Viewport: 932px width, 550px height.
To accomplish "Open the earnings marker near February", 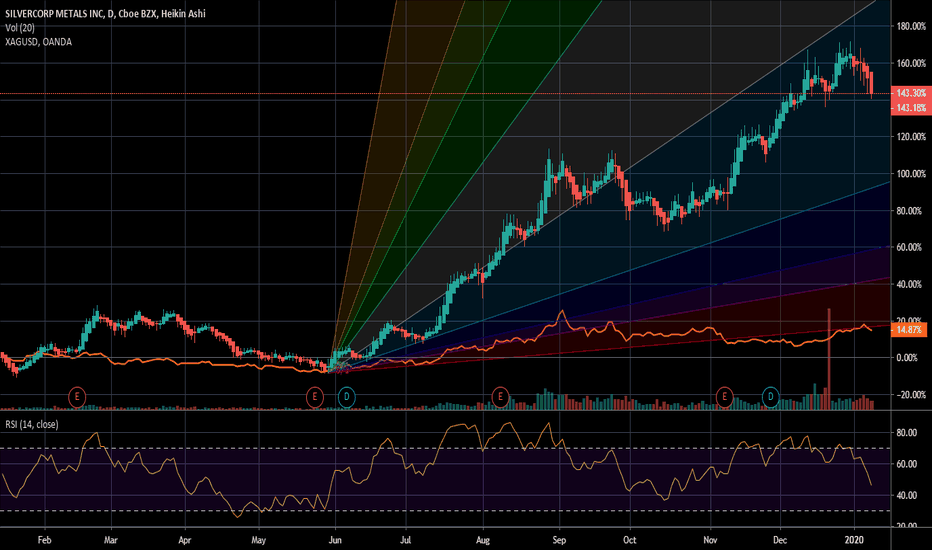I will pyautogui.click(x=77, y=397).
